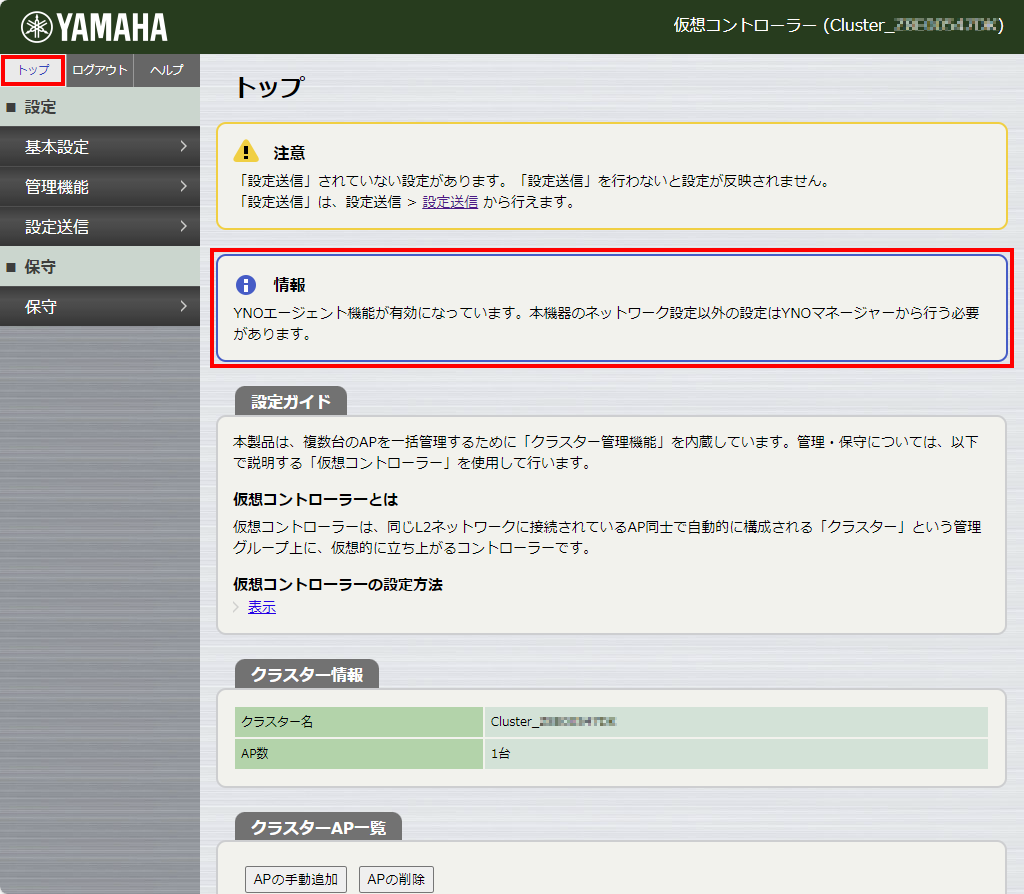The width and height of the screenshot is (1024, 894).
Task: Click the AP数 value showing 1台
Action: coord(735,753)
